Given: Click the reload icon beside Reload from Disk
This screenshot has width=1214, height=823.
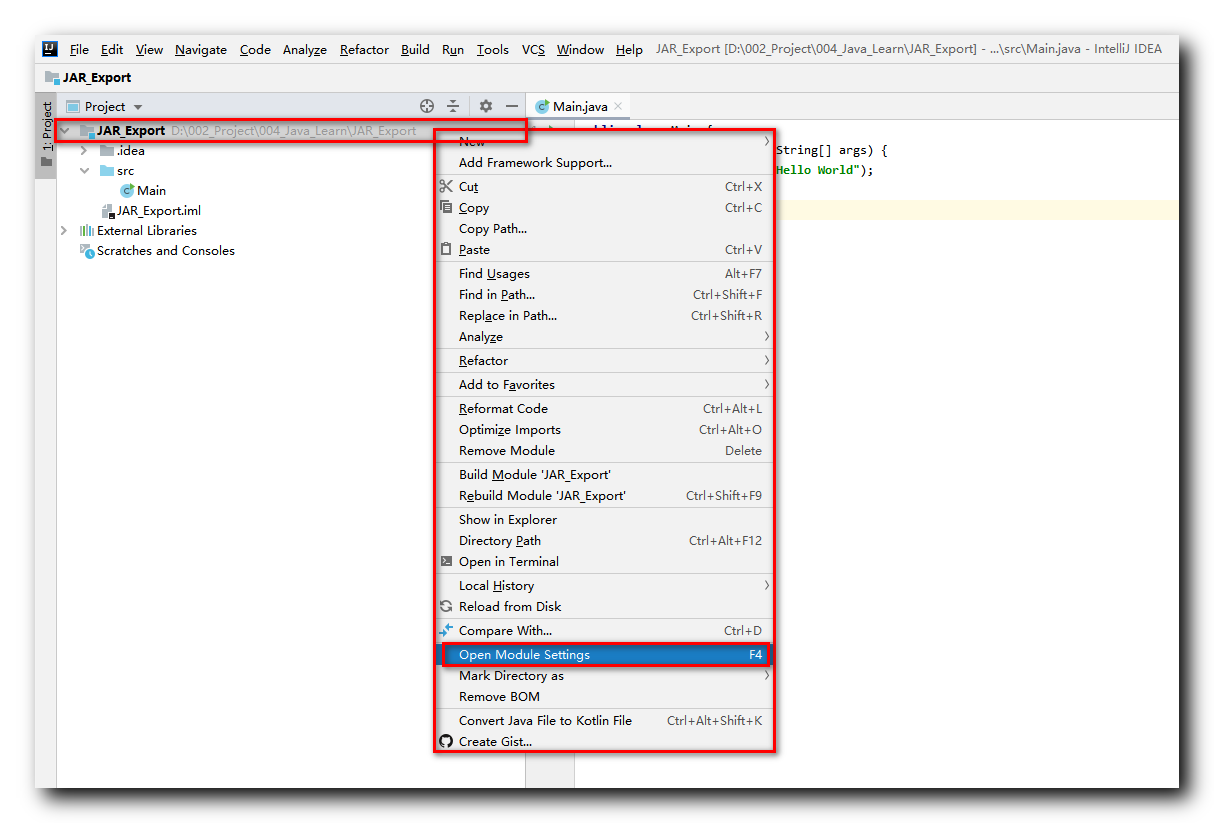Looking at the screenshot, I should pos(446,606).
